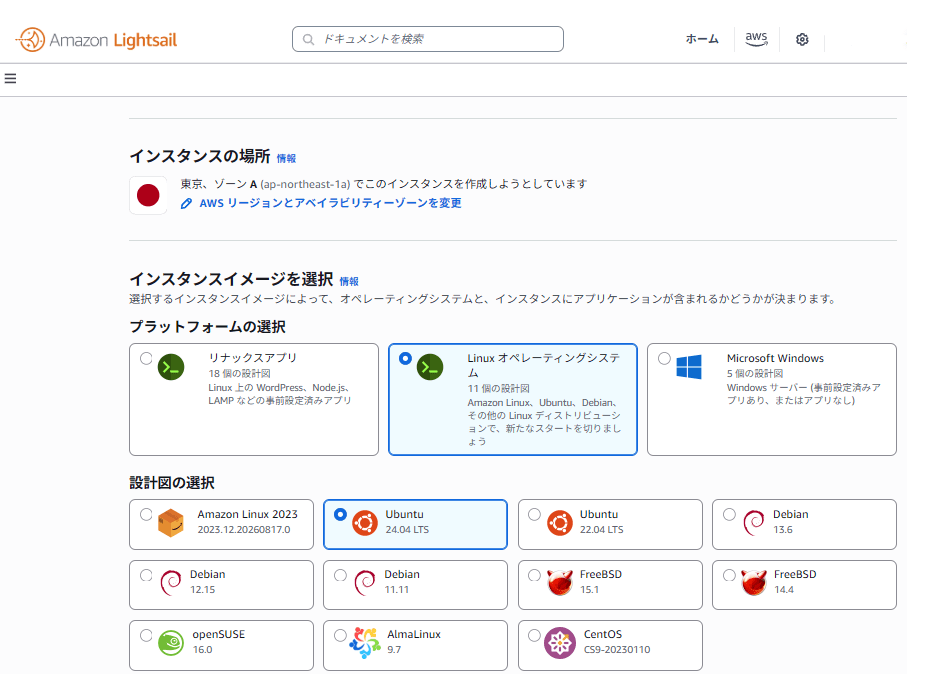The image size is (931, 674).
Task: Click the Ubuntu 22.04 LTS logo icon
Action: (559, 523)
